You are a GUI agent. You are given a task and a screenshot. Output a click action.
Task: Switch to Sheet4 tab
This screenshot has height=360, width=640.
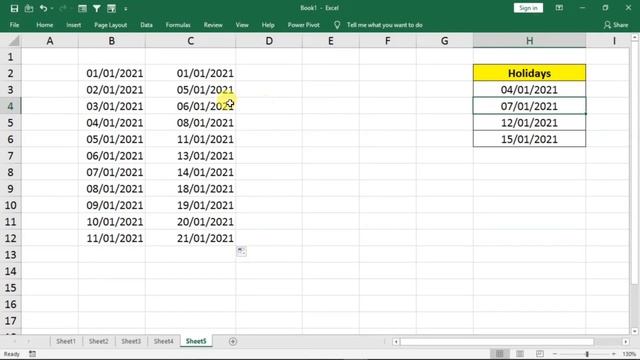(164, 341)
